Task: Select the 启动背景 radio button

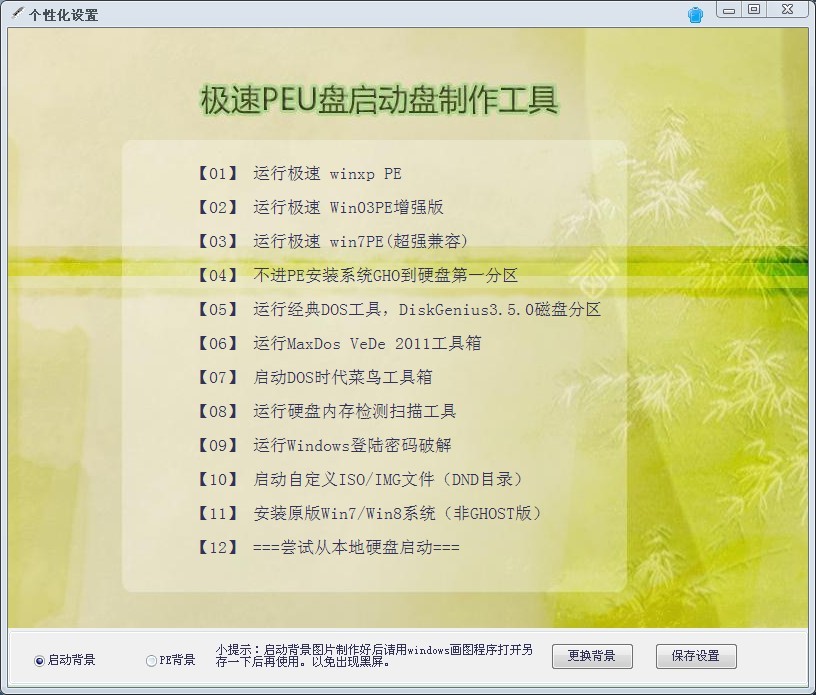Action: [40, 661]
